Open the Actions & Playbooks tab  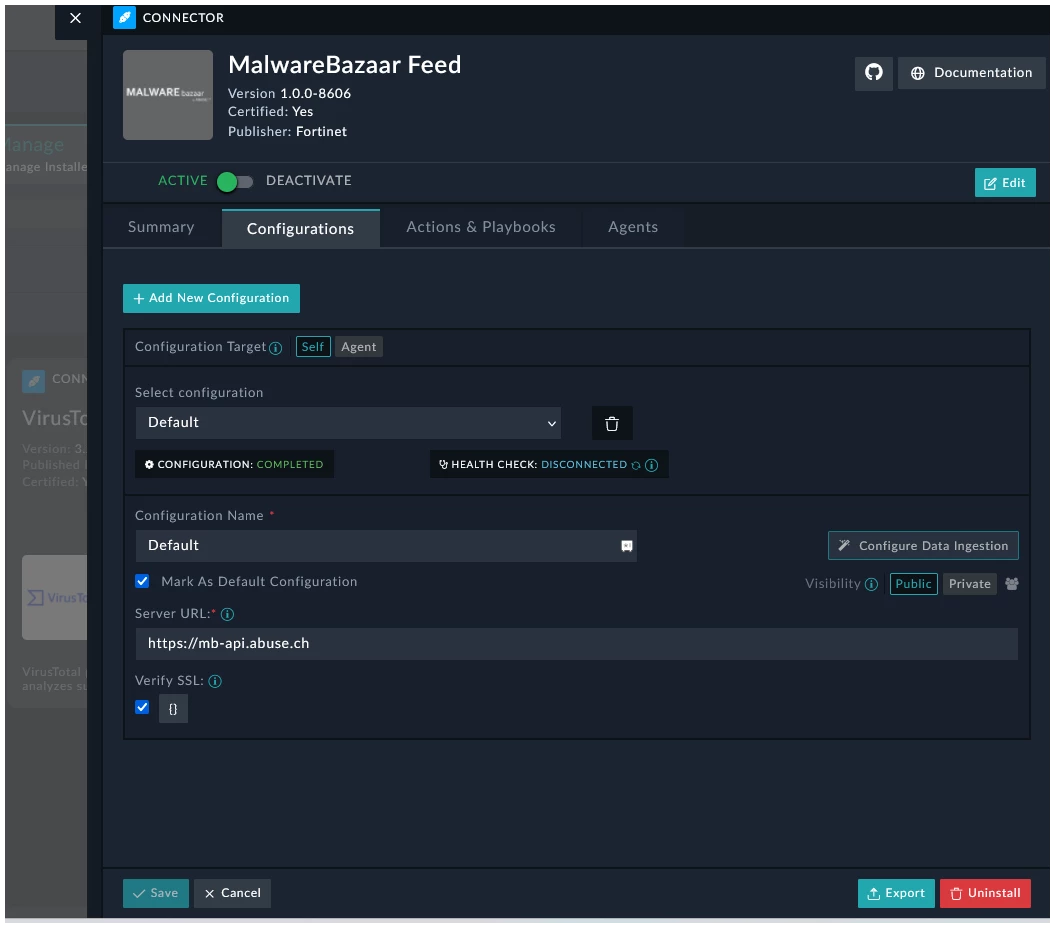click(480, 227)
